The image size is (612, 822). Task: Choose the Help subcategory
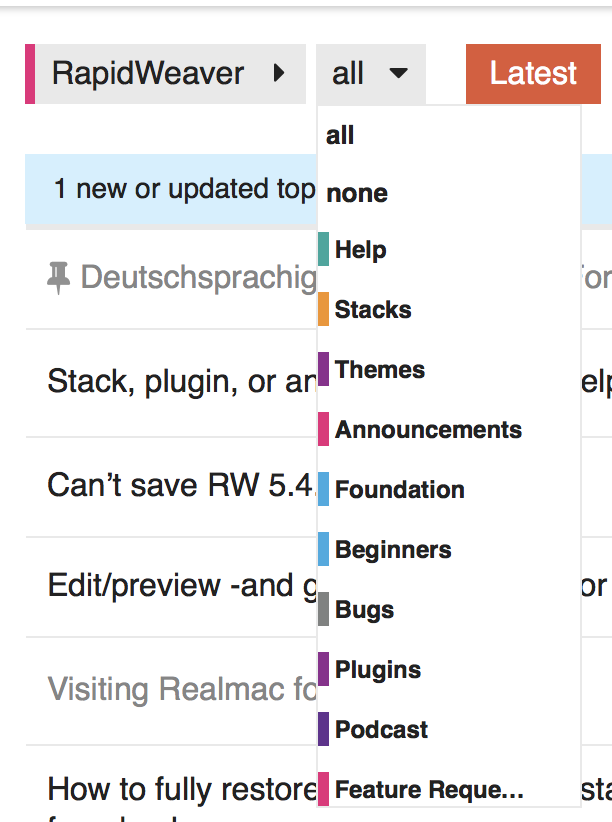click(x=360, y=250)
